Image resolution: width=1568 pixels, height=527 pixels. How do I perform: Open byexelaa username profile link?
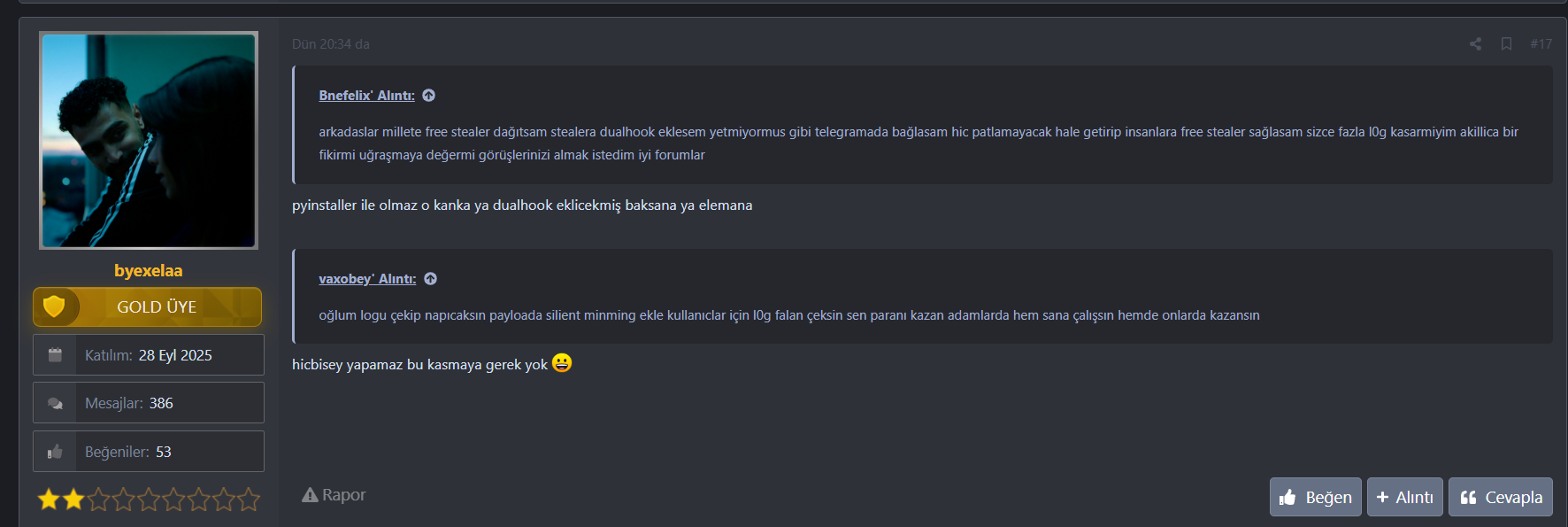149,270
